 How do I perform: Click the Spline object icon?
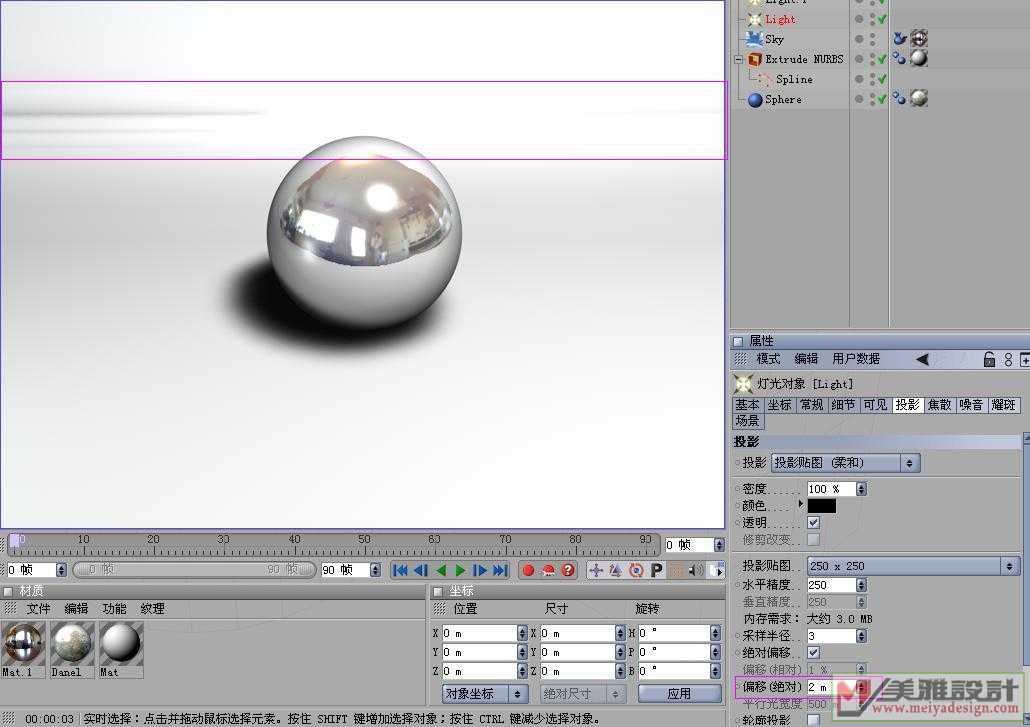pyautogui.click(x=765, y=79)
